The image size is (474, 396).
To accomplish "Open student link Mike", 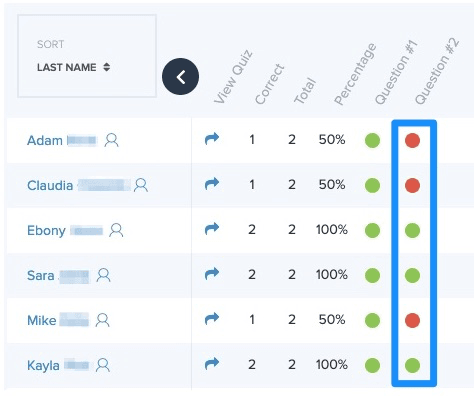I will tap(42, 321).
